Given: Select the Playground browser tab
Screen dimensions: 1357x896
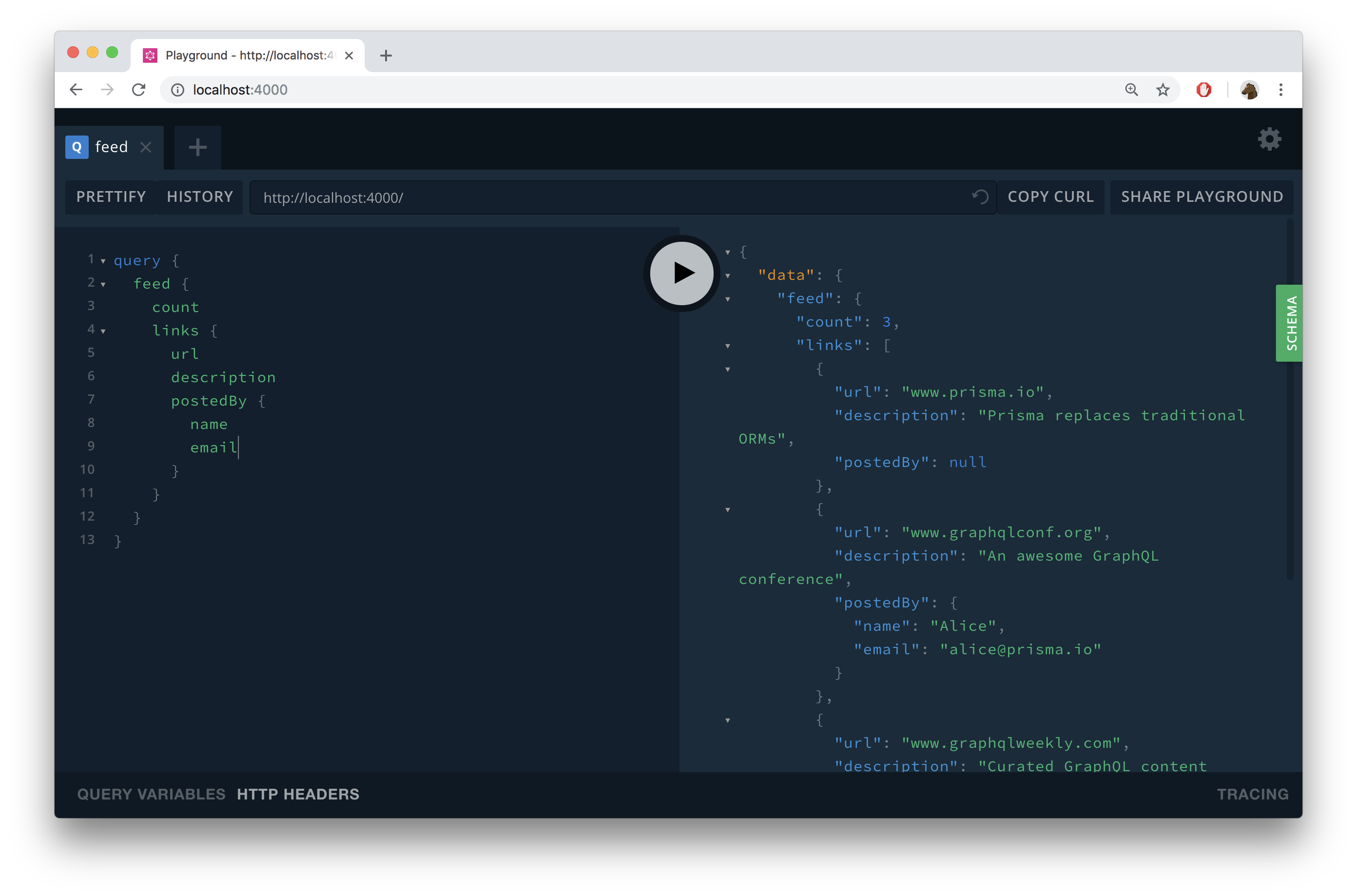Looking at the screenshot, I should (x=249, y=56).
